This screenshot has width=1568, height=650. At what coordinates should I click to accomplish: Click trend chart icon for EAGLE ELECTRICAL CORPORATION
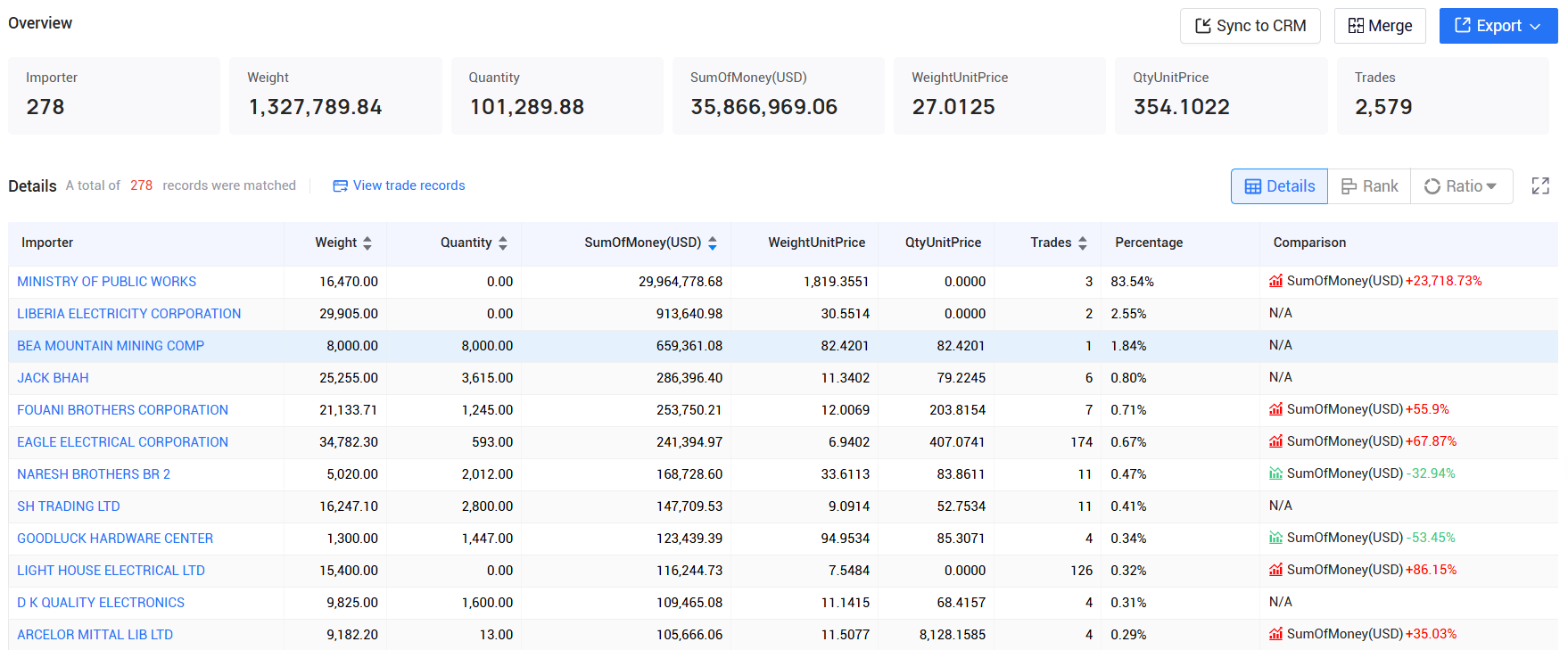[1276, 441]
